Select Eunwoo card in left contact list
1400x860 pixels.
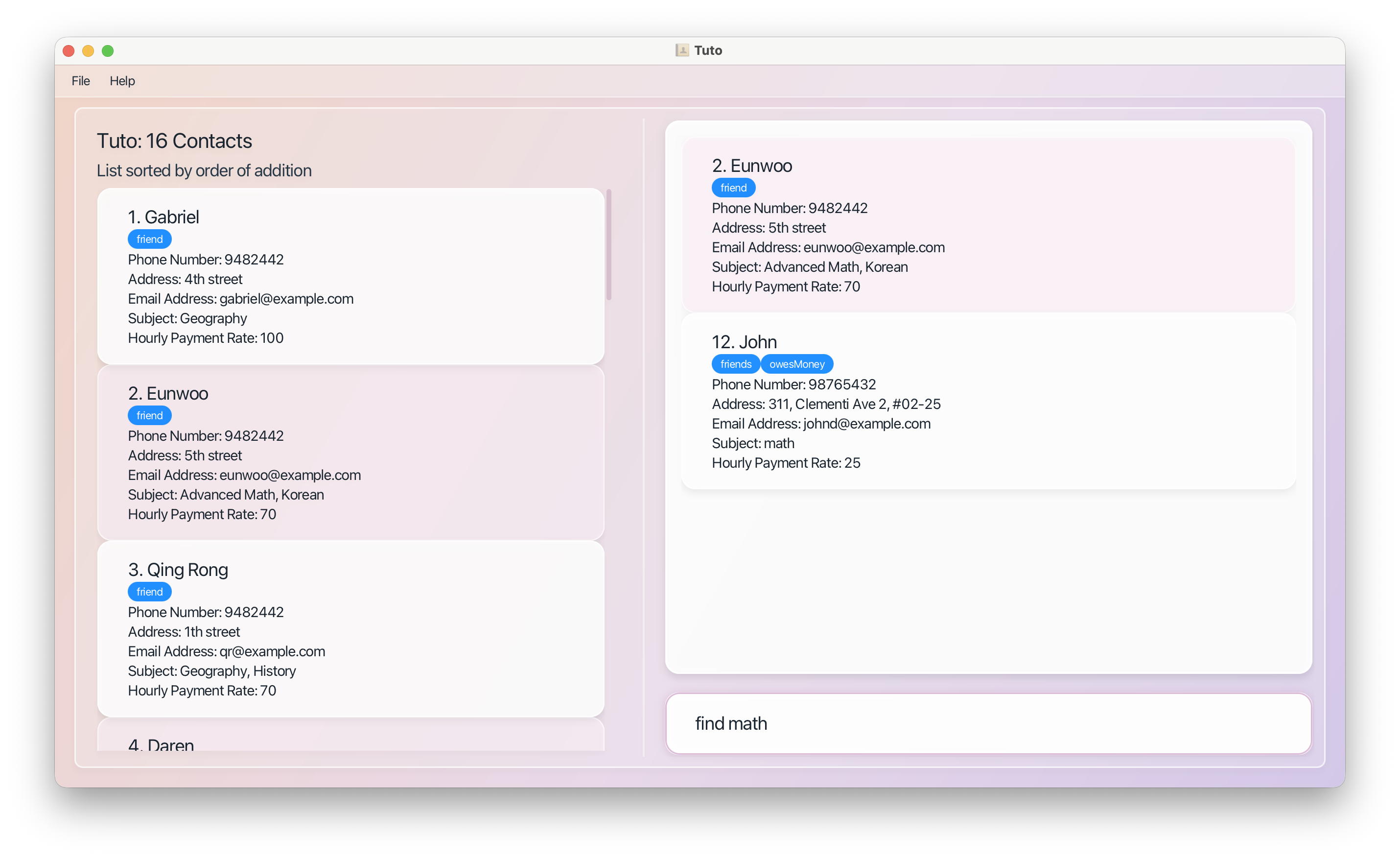tap(350, 453)
